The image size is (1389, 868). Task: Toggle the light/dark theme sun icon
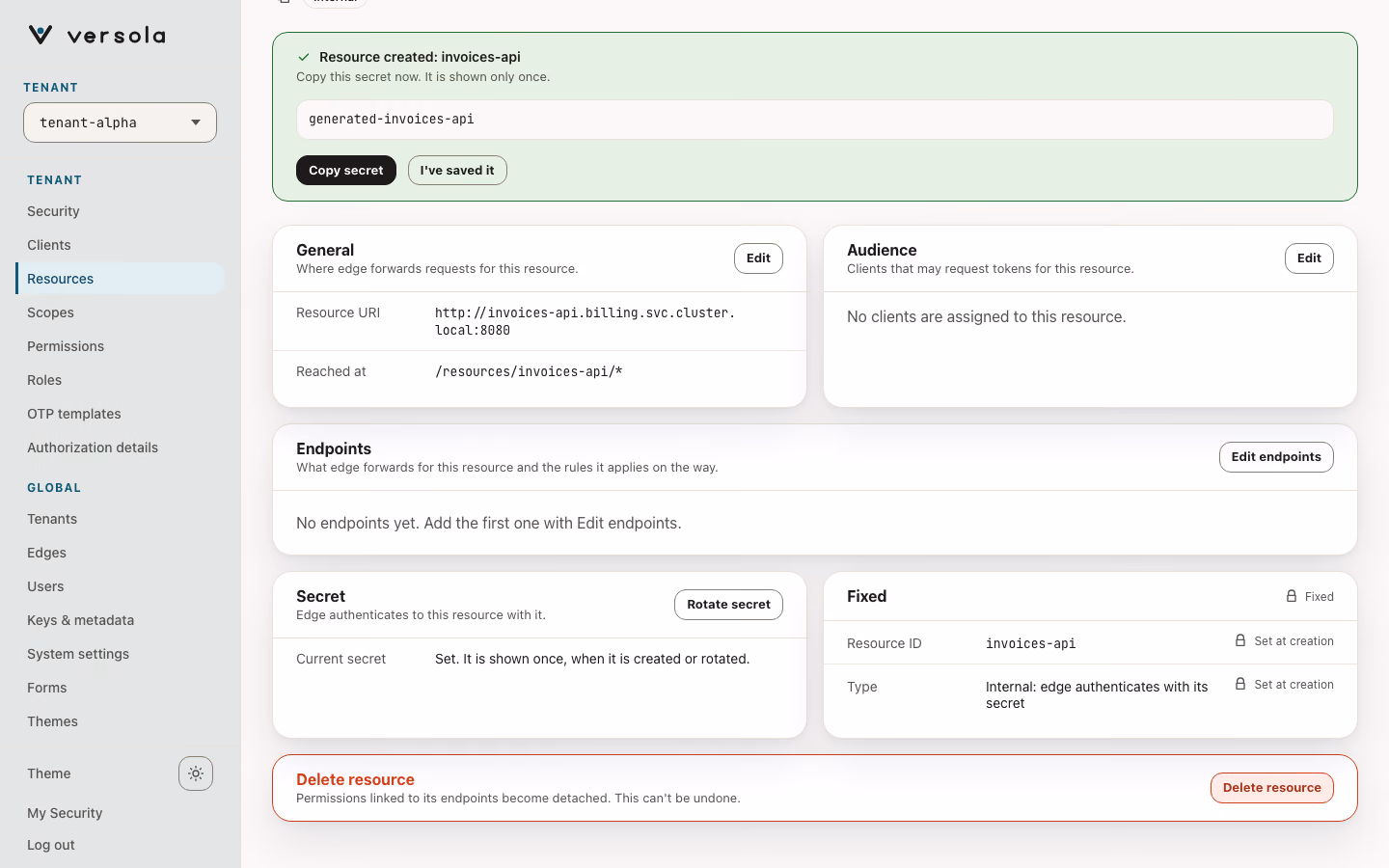click(x=196, y=773)
